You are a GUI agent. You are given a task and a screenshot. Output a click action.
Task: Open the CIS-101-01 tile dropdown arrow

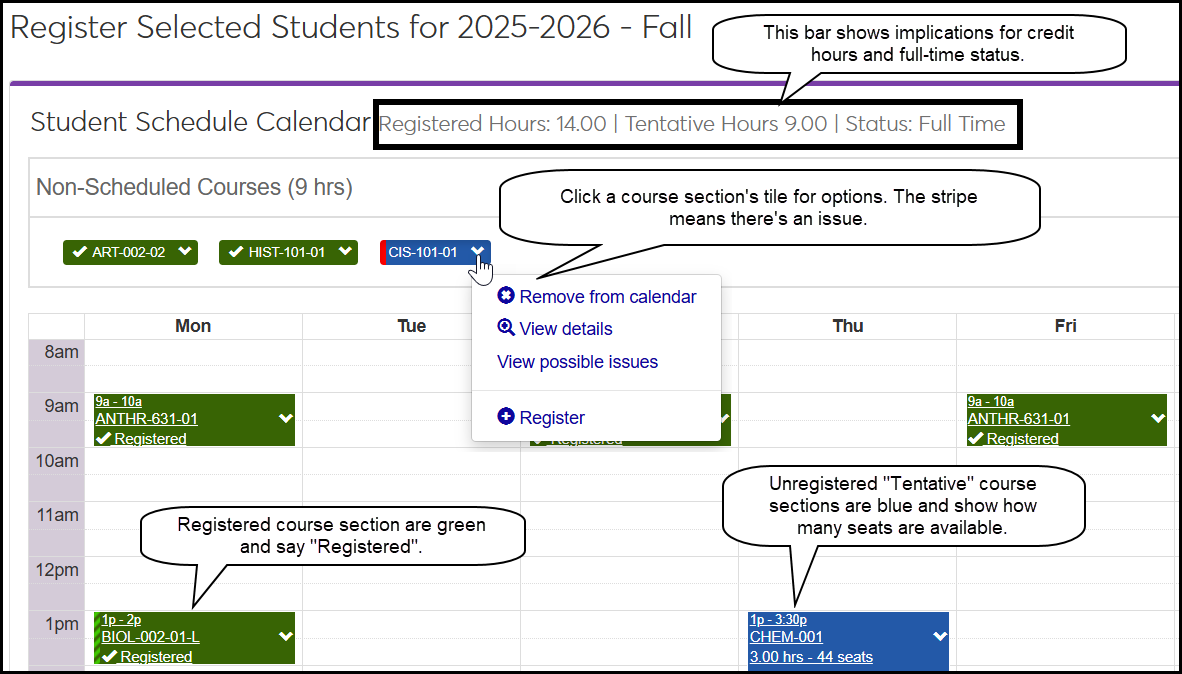[478, 252]
